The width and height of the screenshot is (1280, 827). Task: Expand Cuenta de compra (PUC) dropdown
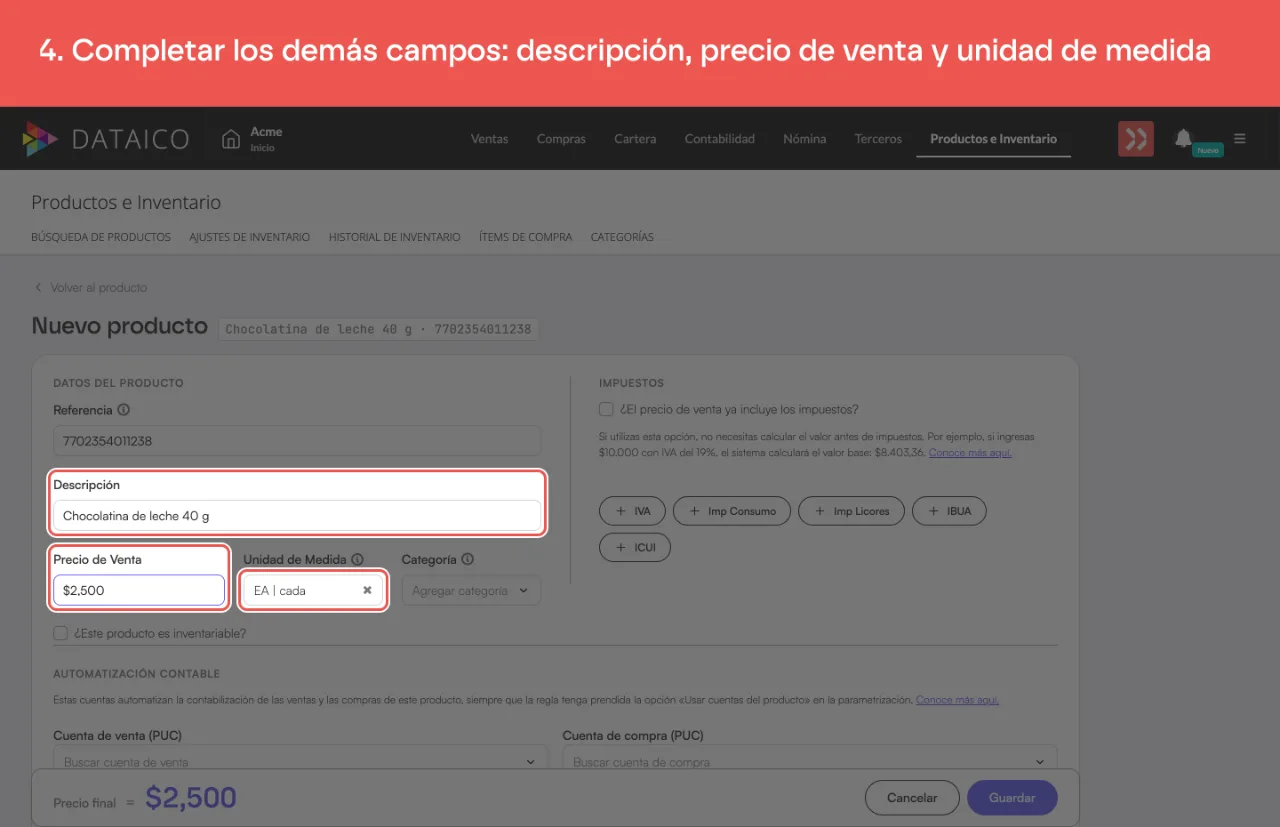tap(809, 761)
